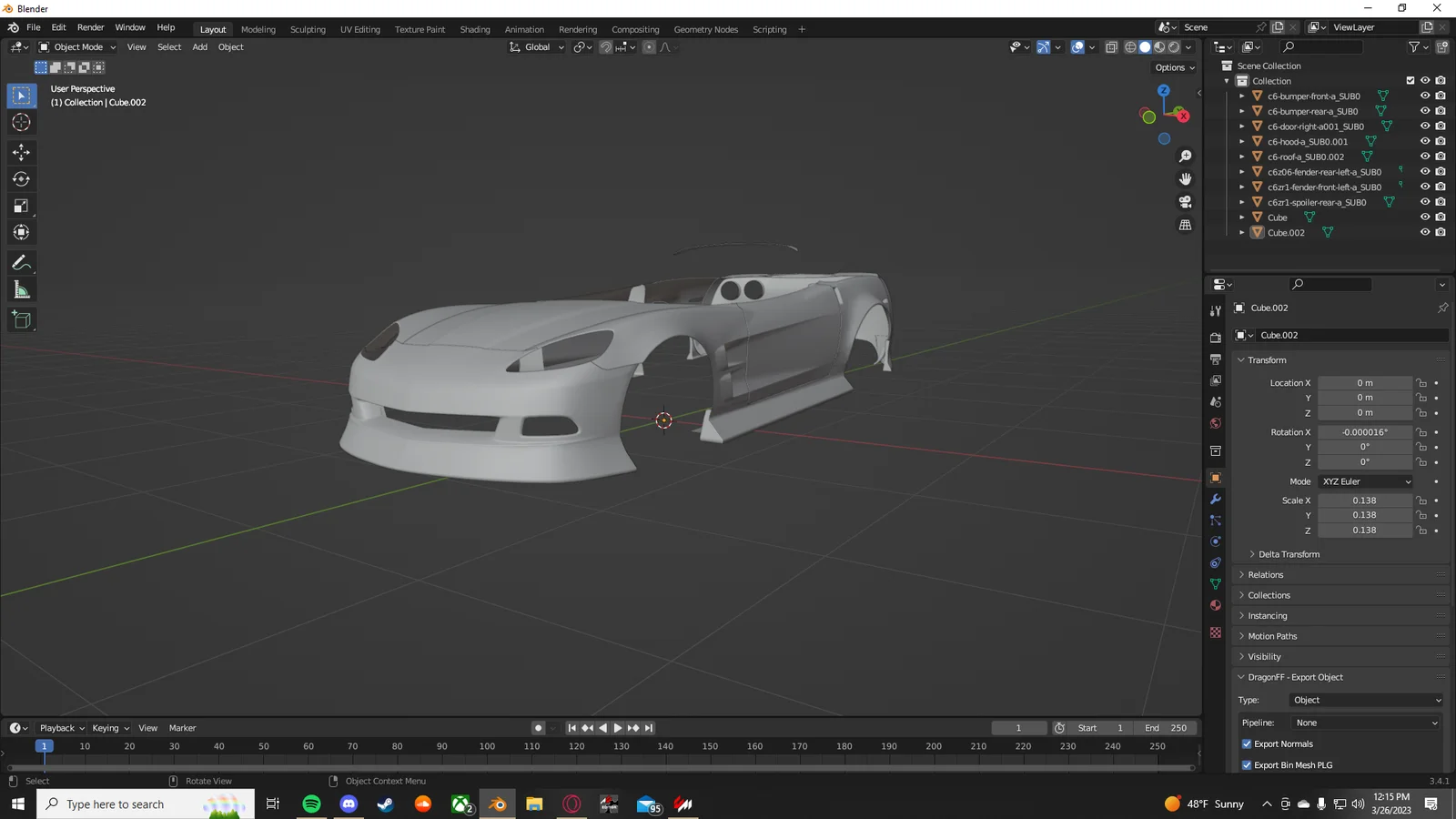Image resolution: width=1456 pixels, height=819 pixels.
Task: Switch to the Shading workspace tab
Action: pyautogui.click(x=475, y=29)
